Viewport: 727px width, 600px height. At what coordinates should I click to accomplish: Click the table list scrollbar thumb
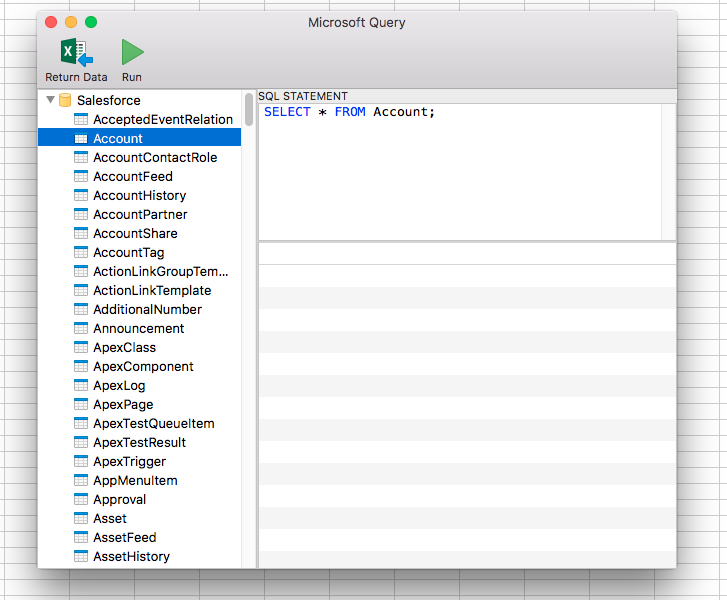coord(249,109)
